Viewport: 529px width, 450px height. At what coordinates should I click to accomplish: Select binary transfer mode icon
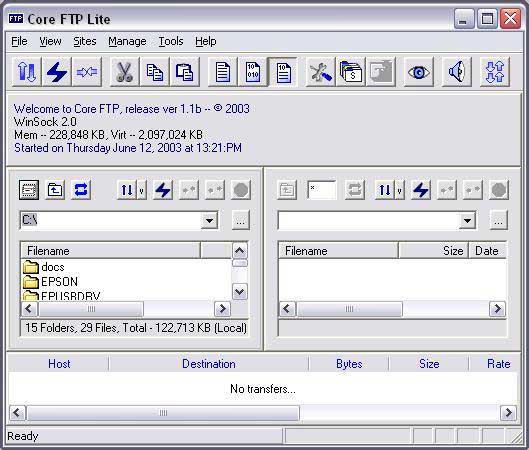point(253,72)
